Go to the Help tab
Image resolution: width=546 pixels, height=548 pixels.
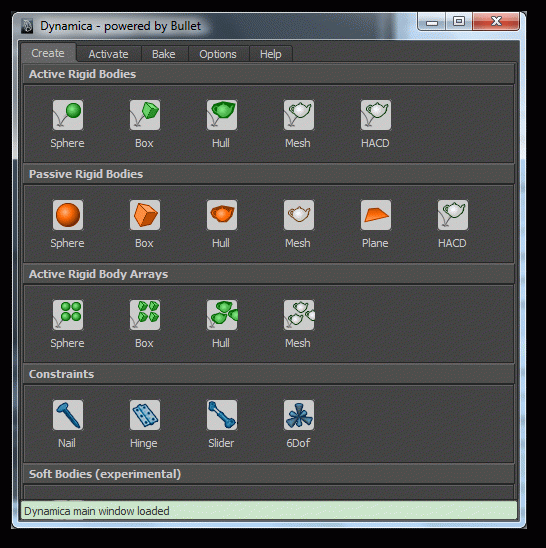click(x=271, y=54)
